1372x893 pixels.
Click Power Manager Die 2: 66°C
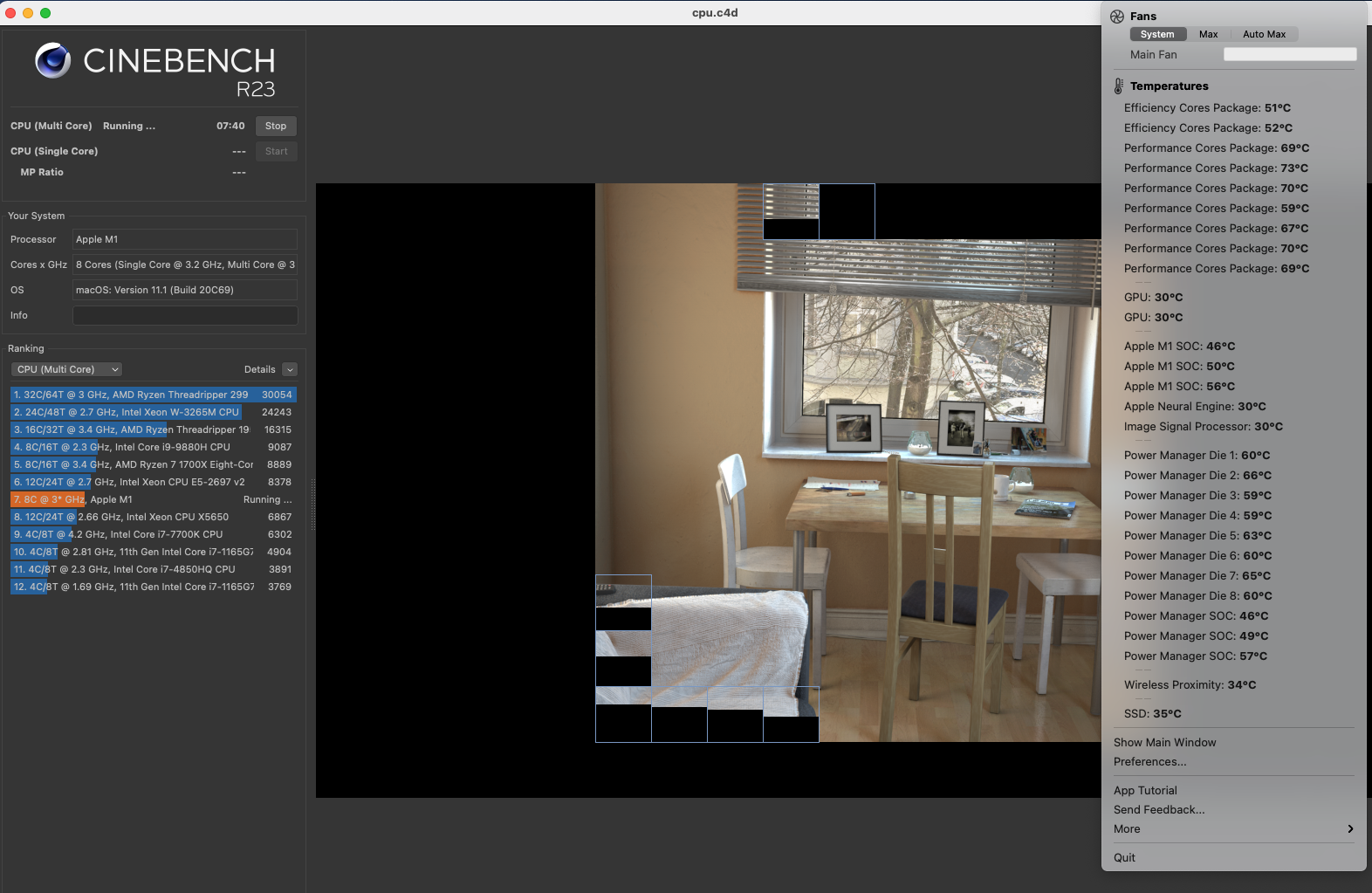click(x=1197, y=475)
